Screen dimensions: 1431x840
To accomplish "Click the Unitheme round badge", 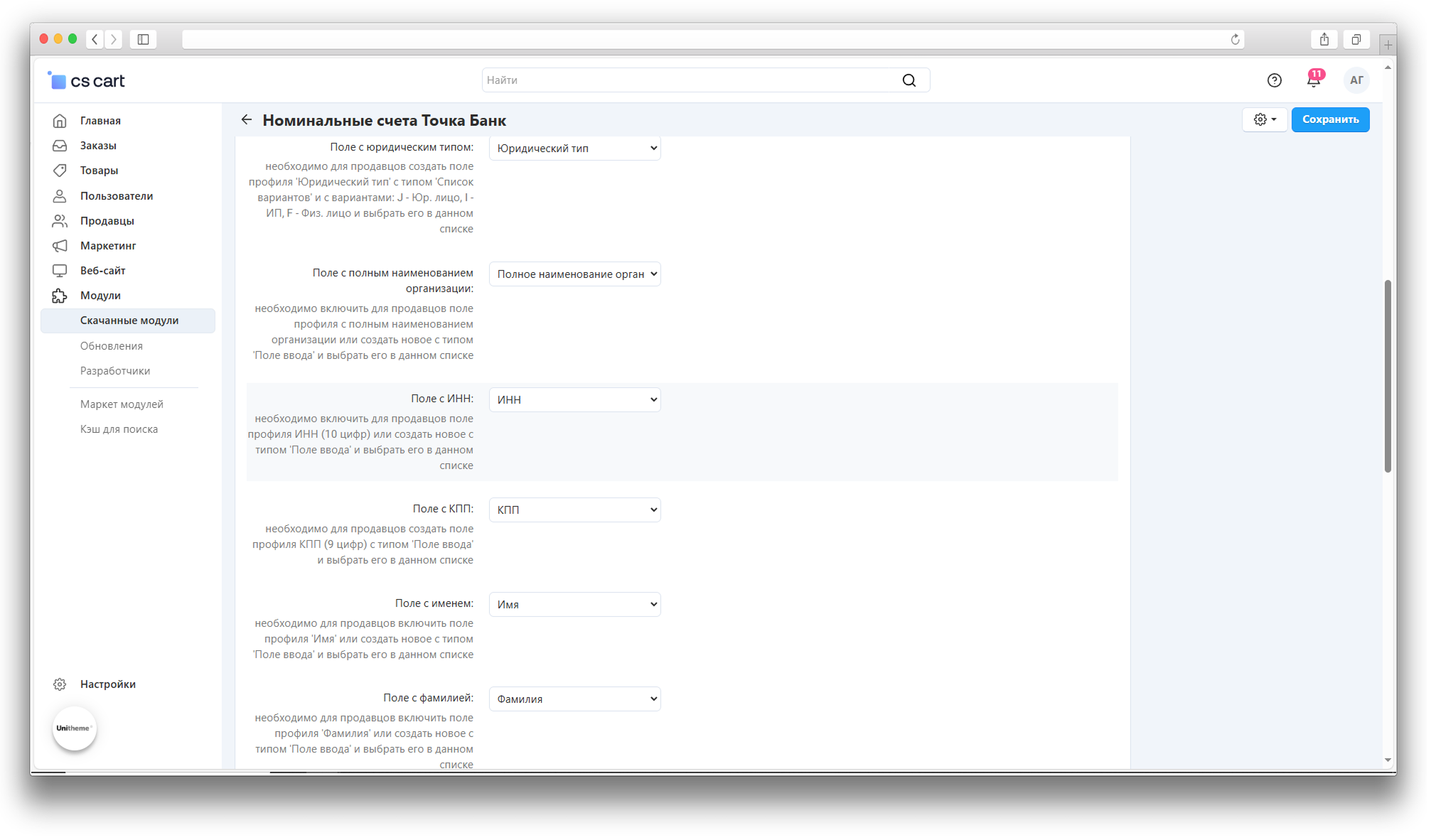I will 74,728.
